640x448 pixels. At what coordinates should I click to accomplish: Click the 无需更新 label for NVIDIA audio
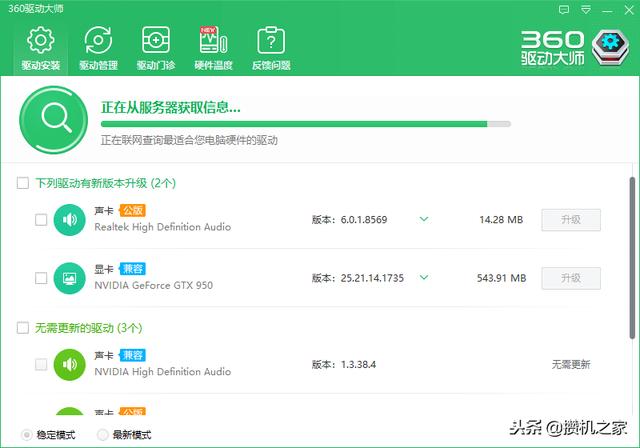(571, 364)
